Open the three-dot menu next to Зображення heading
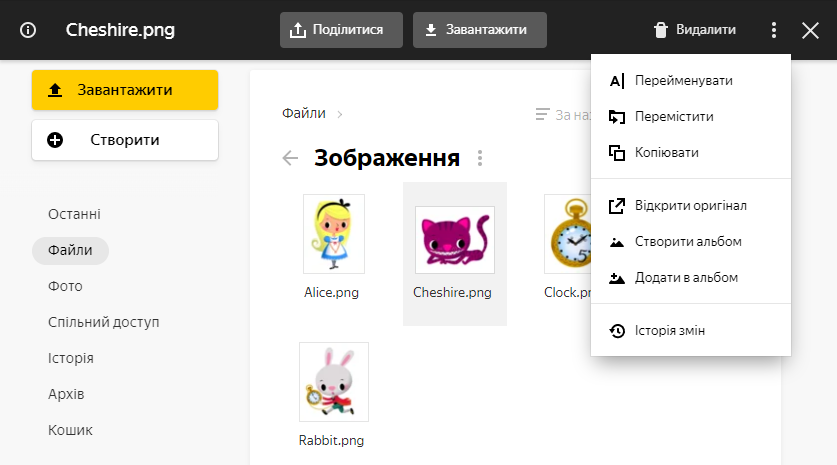The width and height of the screenshot is (837, 465). pos(480,158)
